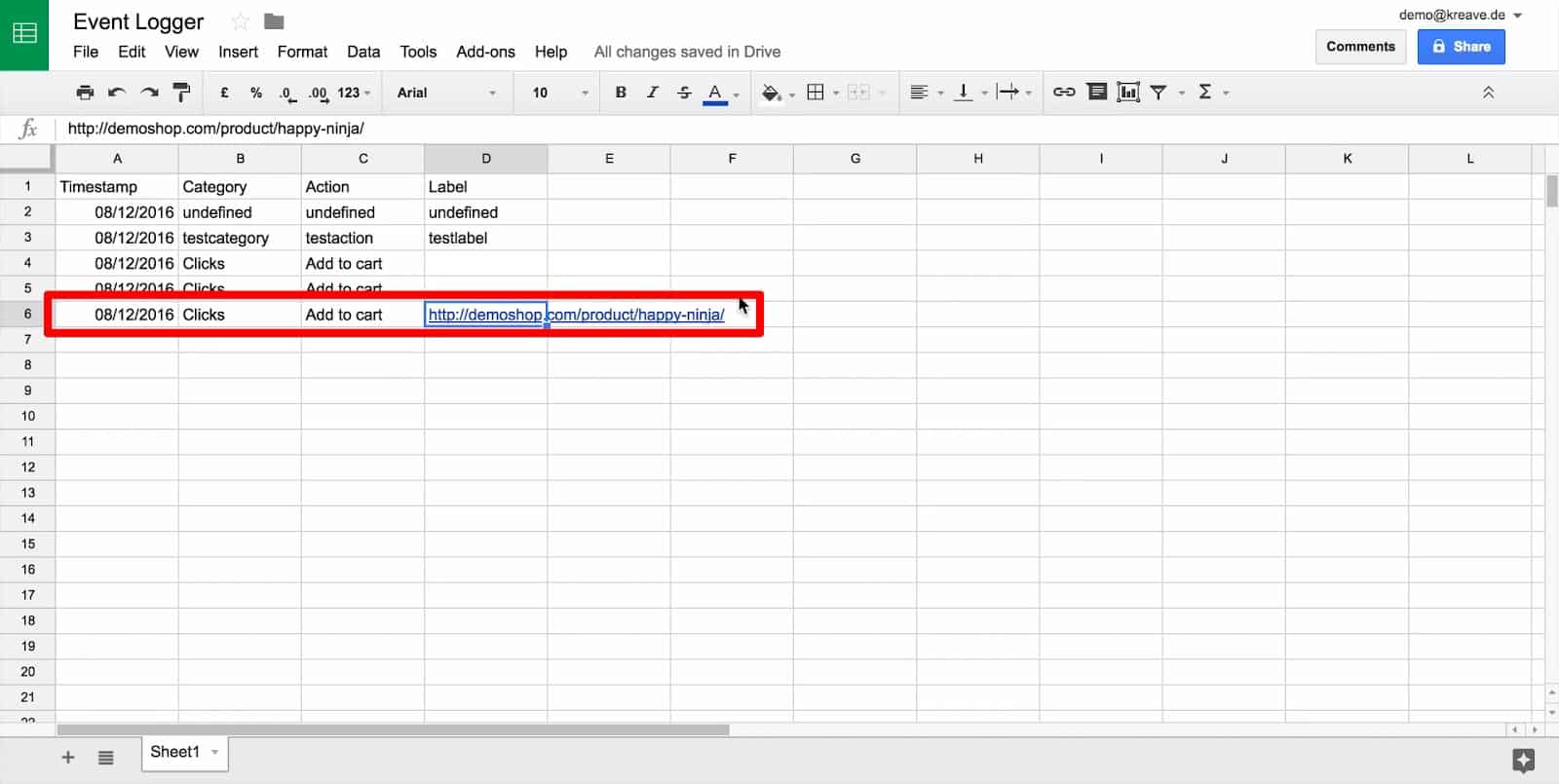The width and height of the screenshot is (1559, 784).
Task: Click the Print icon
Action: coord(85,93)
